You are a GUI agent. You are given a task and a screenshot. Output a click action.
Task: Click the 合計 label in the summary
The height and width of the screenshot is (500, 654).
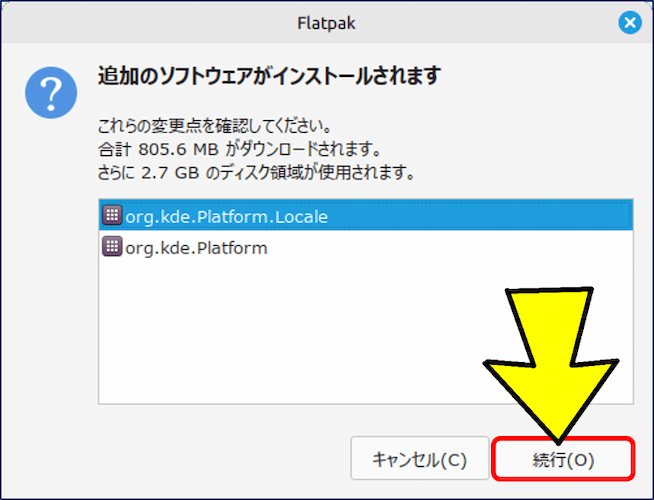click(x=113, y=150)
